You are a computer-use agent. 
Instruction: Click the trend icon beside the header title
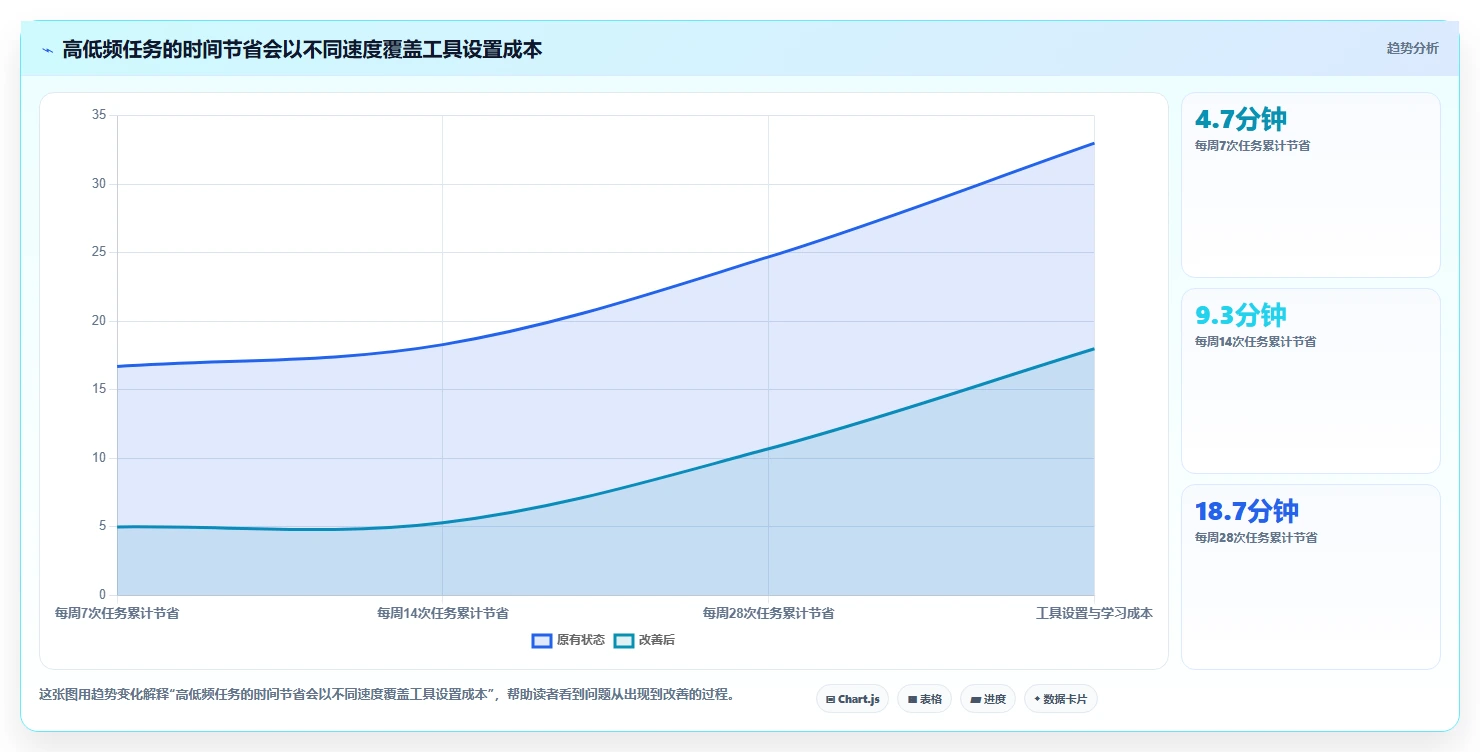tap(47, 50)
